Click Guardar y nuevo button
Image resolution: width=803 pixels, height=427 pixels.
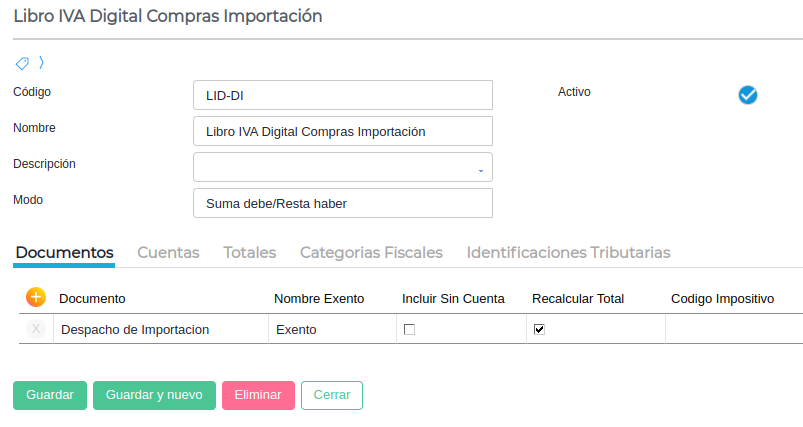tap(154, 395)
